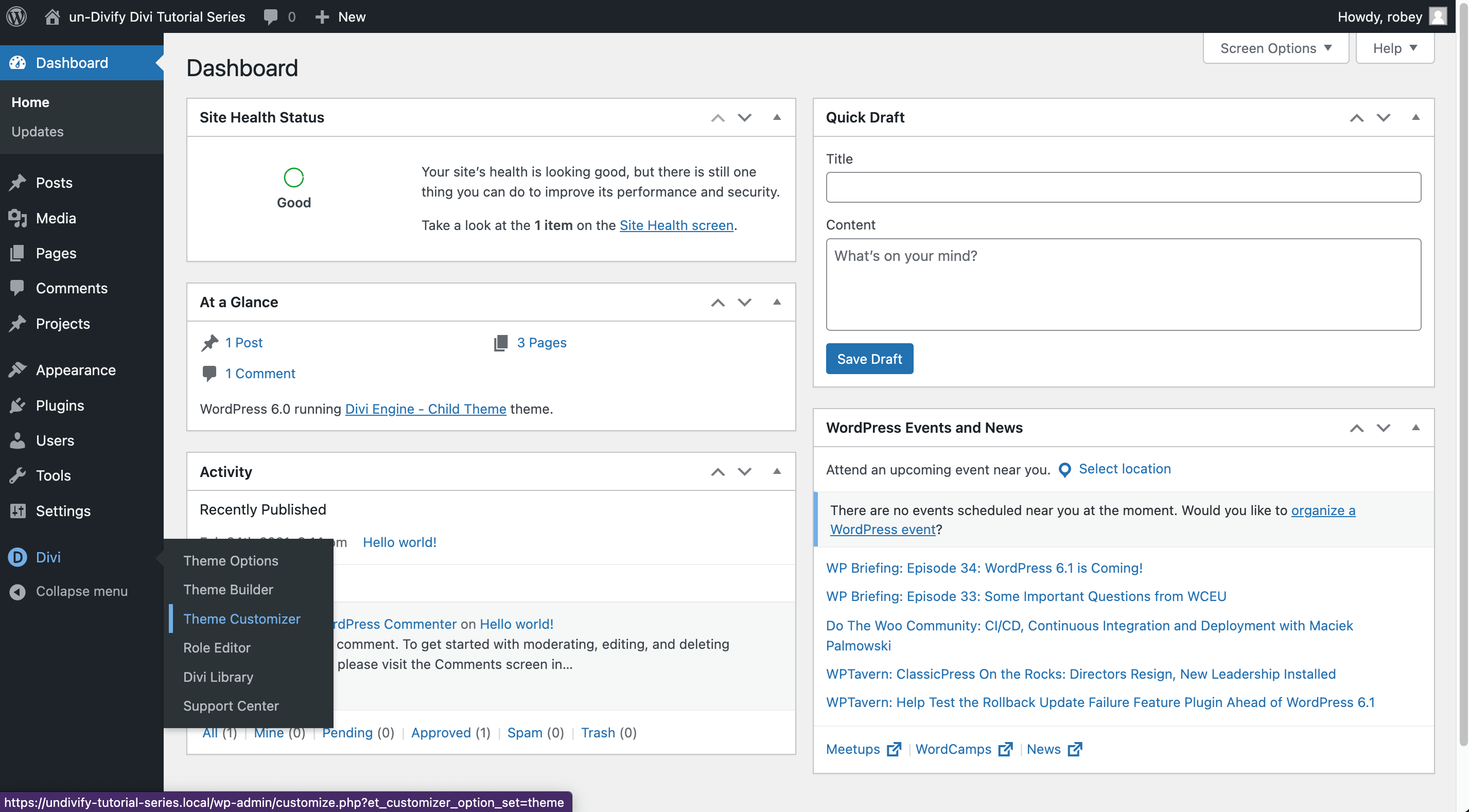The image size is (1469, 812).
Task: Collapse the WordPress Events and News panel
Action: [1415, 427]
